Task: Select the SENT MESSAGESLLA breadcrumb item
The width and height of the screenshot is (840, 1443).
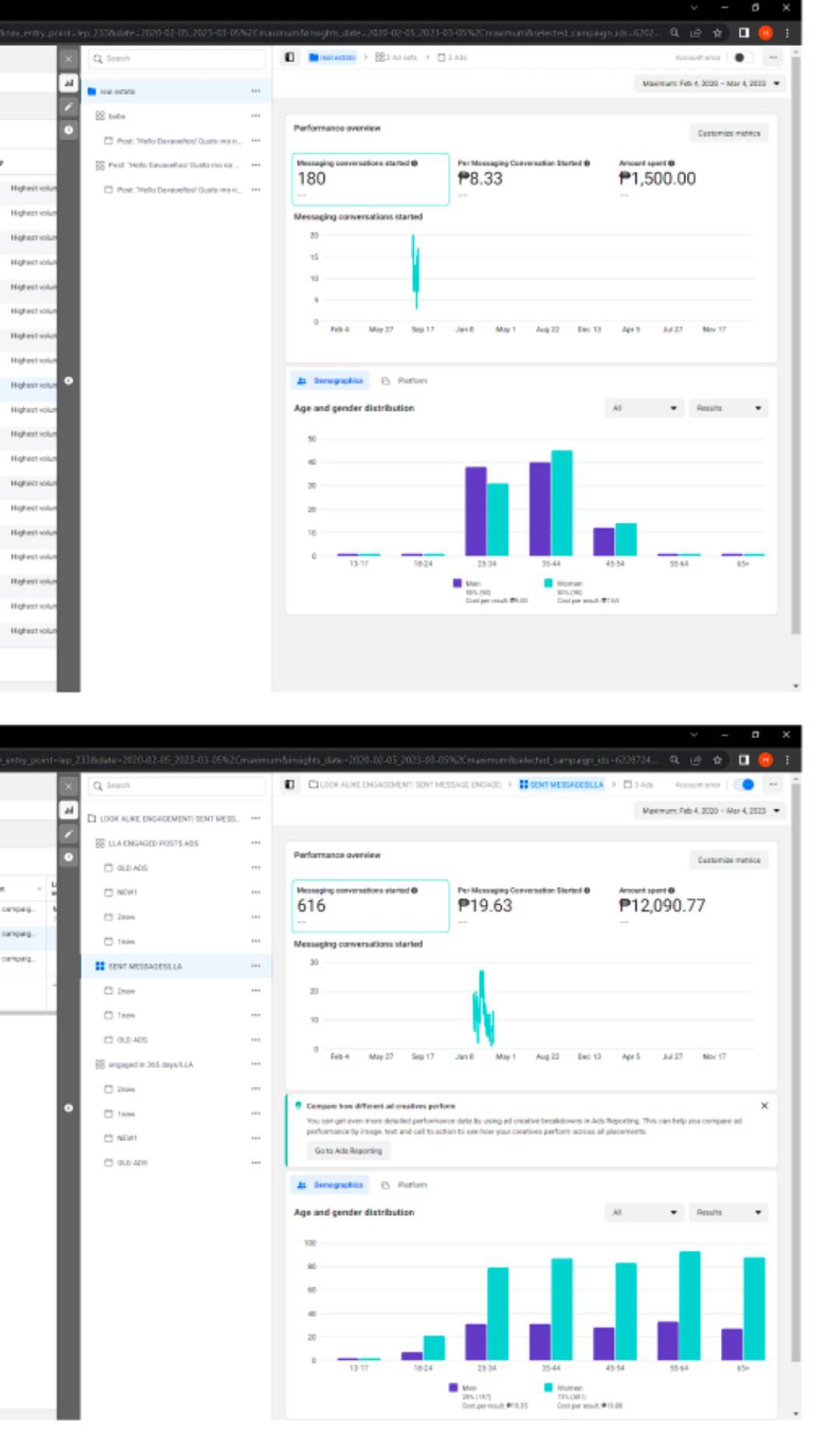Action: (561, 784)
